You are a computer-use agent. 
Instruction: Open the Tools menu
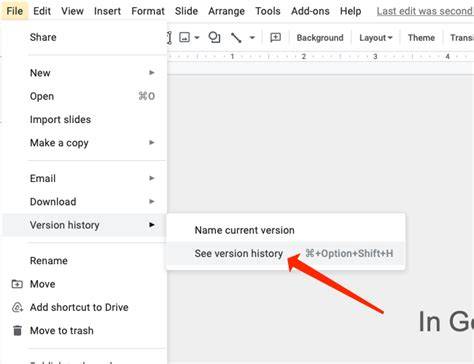(x=268, y=11)
